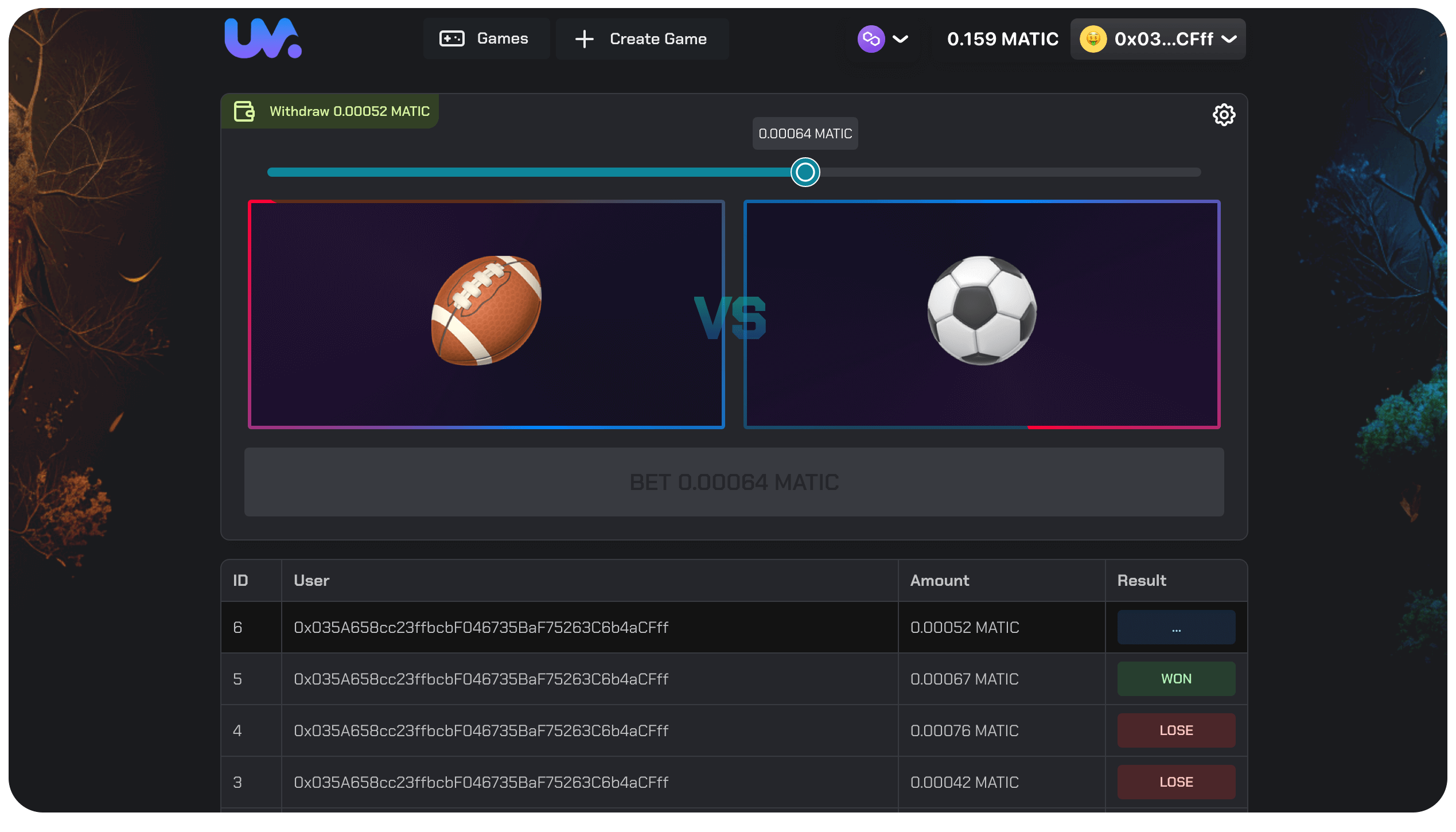The image size is (1456, 832).
Task: Click the plus icon next to Create Game
Action: (583, 39)
